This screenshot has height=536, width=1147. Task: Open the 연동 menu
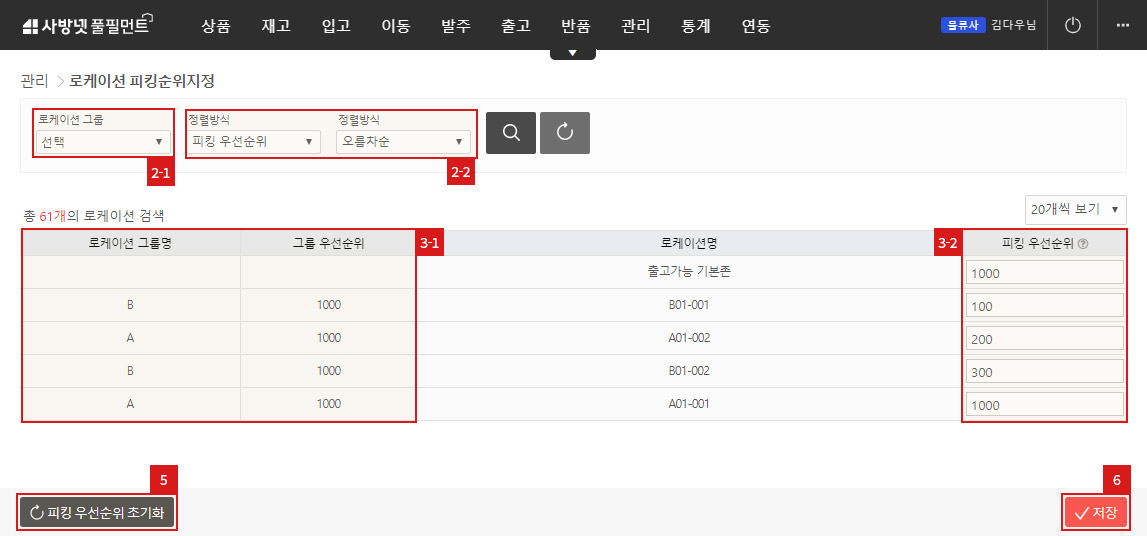pyautogui.click(x=756, y=26)
